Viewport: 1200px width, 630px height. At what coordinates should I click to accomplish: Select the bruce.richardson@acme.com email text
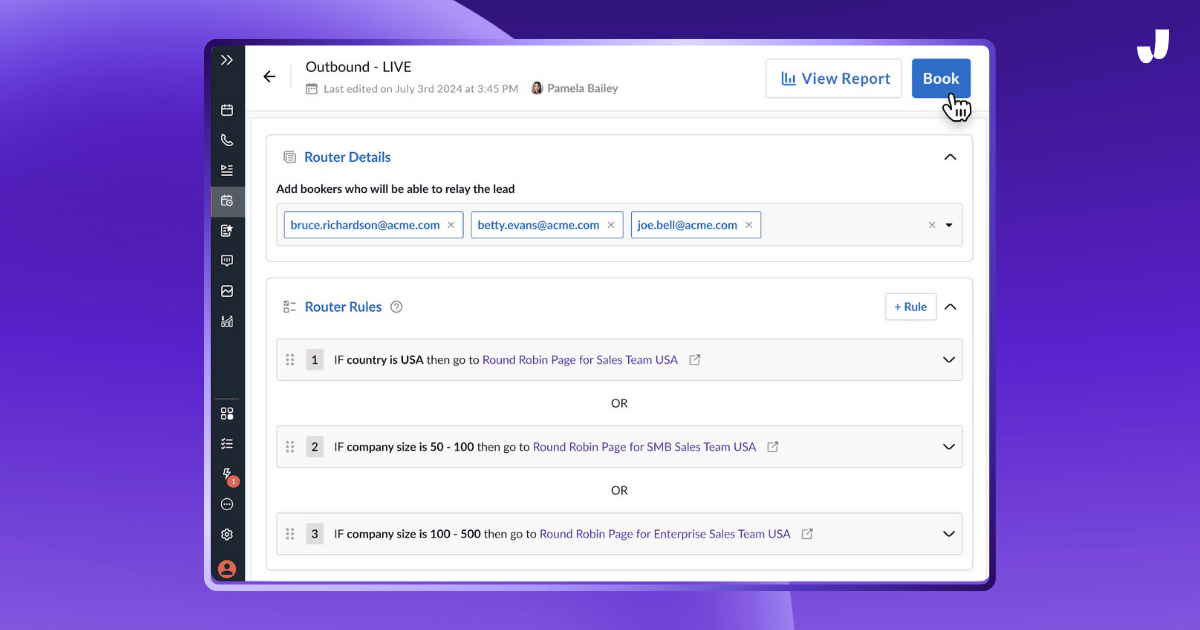click(x=365, y=225)
